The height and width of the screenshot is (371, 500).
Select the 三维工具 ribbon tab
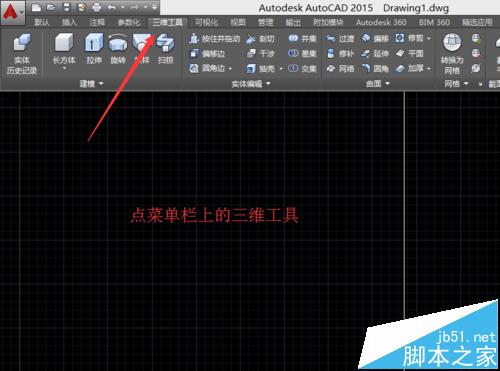167,23
